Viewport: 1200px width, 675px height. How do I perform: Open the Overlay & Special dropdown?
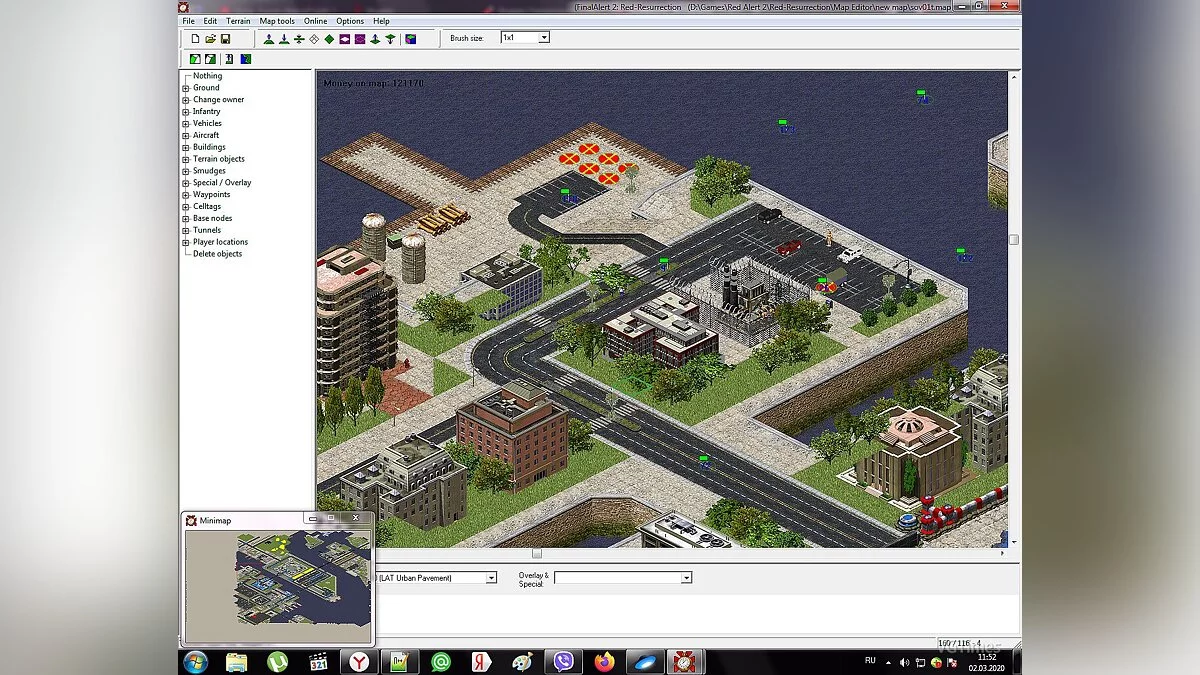click(x=686, y=577)
